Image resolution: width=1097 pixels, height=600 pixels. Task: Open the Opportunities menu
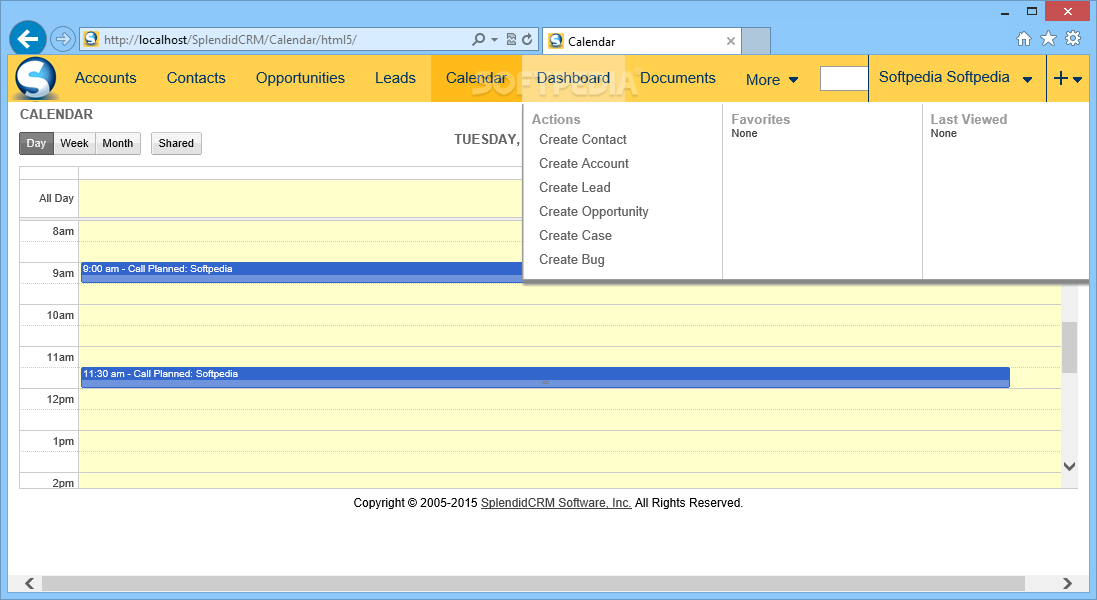pyautogui.click(x=300, y=78)
